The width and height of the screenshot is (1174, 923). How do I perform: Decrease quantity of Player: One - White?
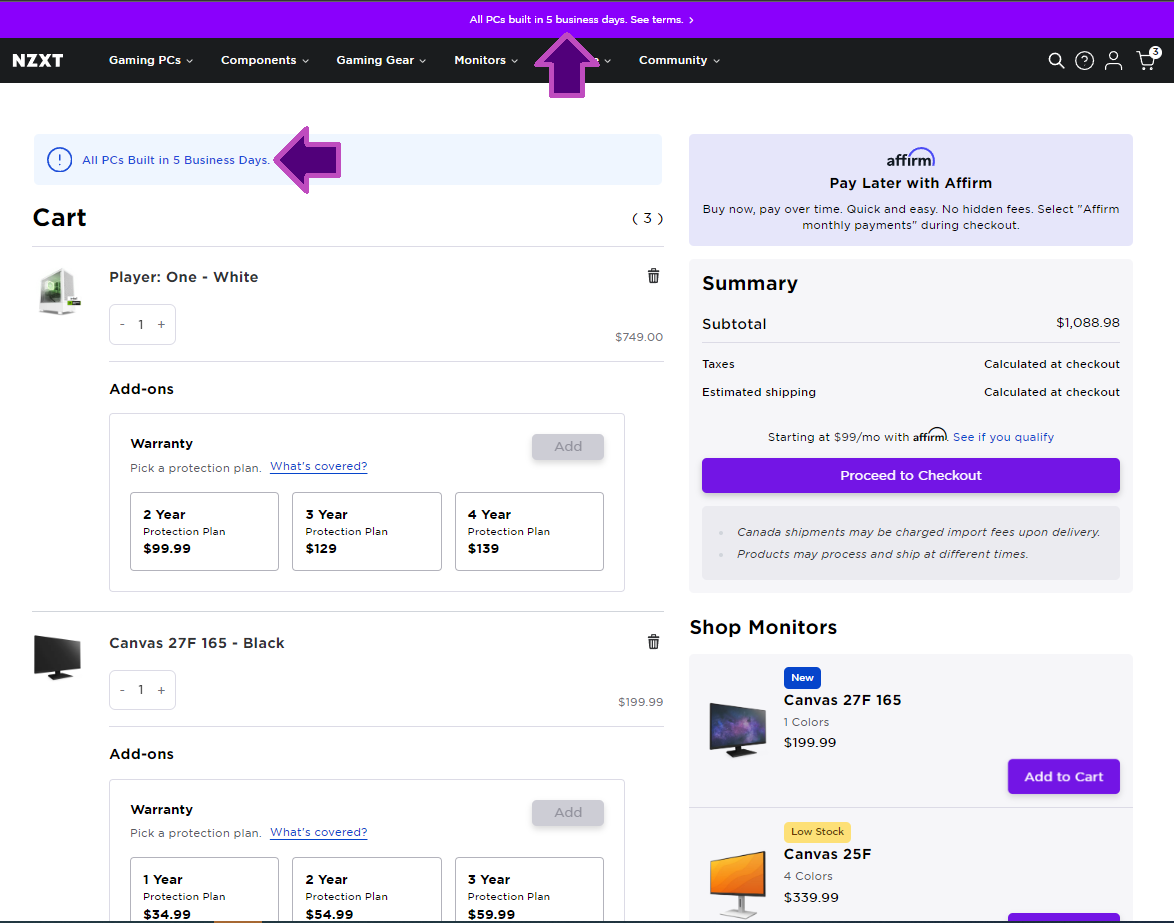[x=122, y=324]
